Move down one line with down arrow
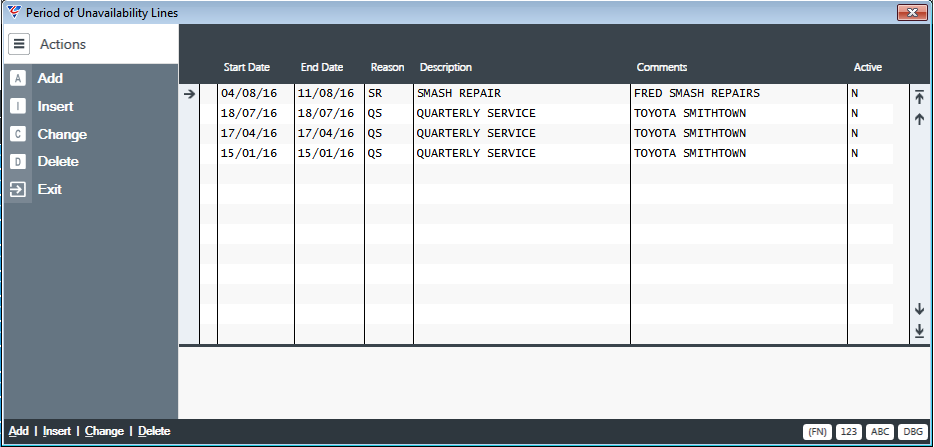The image size is (934, 447). 919,309
